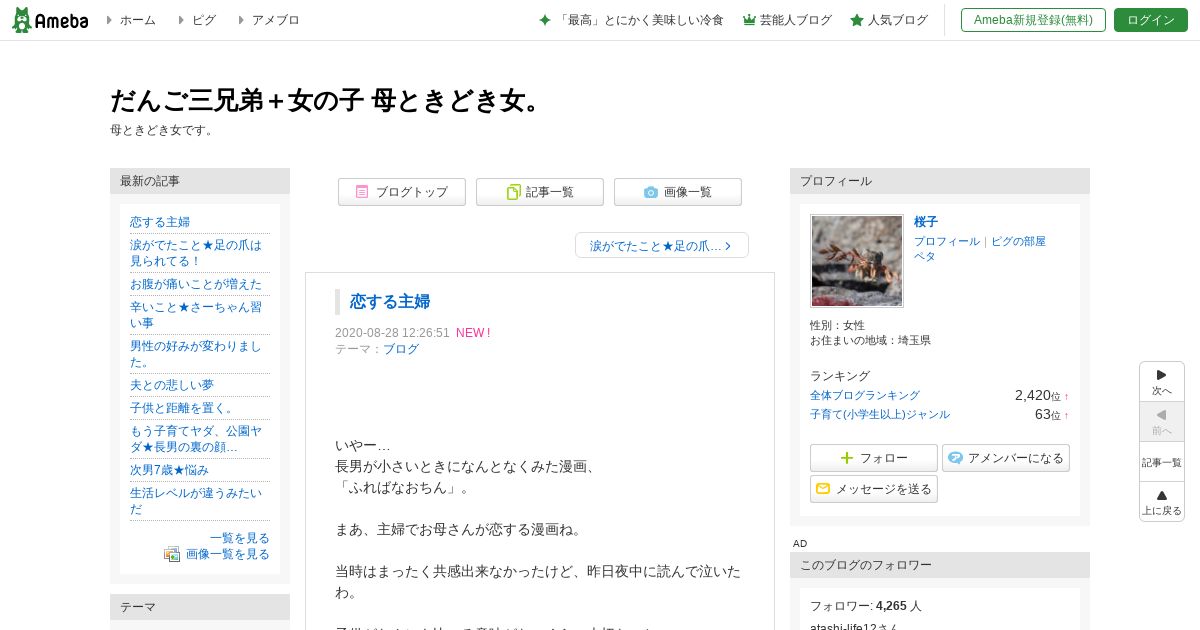The height and width of the screenshot is (630, 1200).
Task: Open sidebar article 夫との悲しい夢
Action: click(172, 385)
